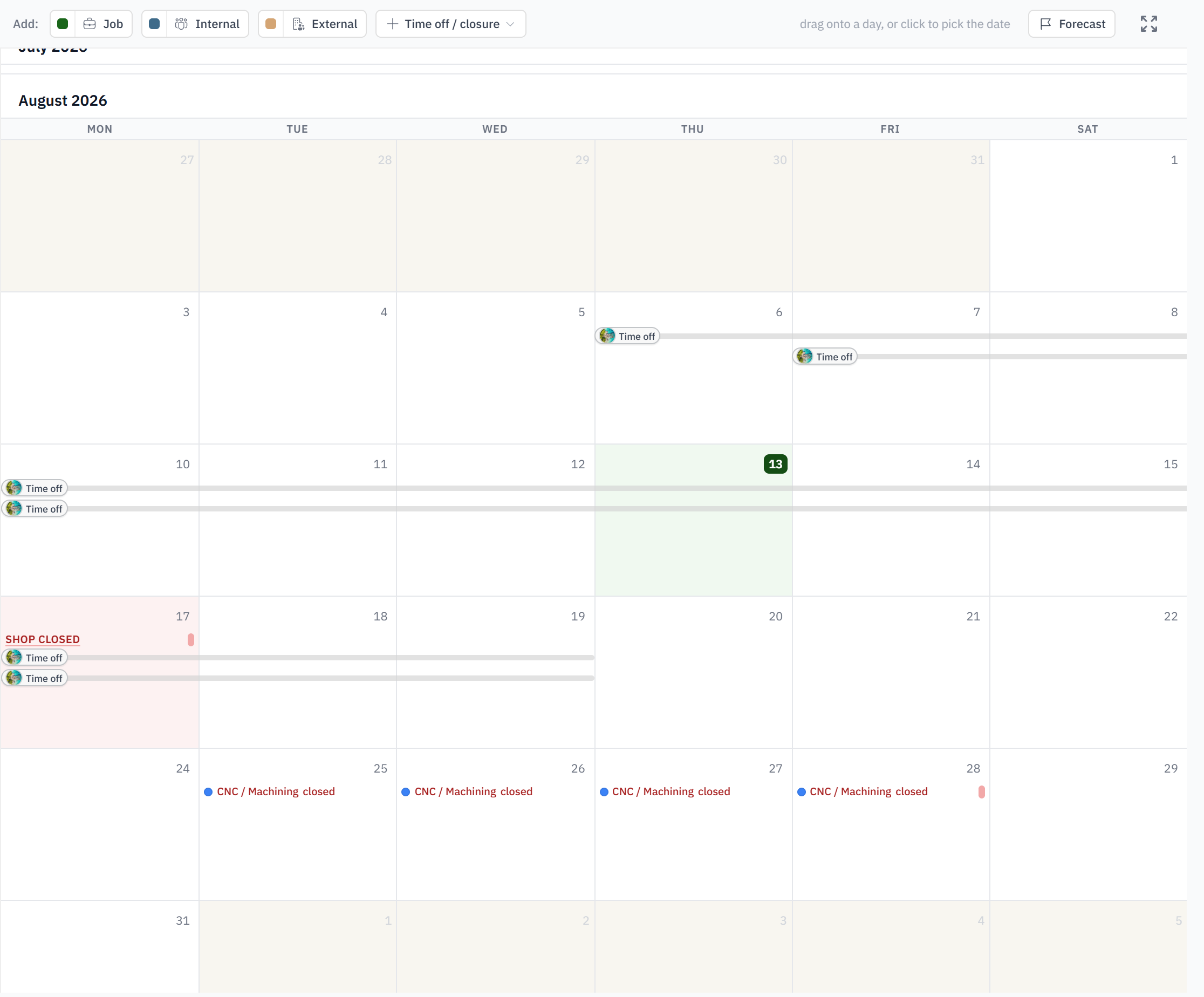Click the THU column header
Screen dimensions: 1204x997
pos(693,129)
